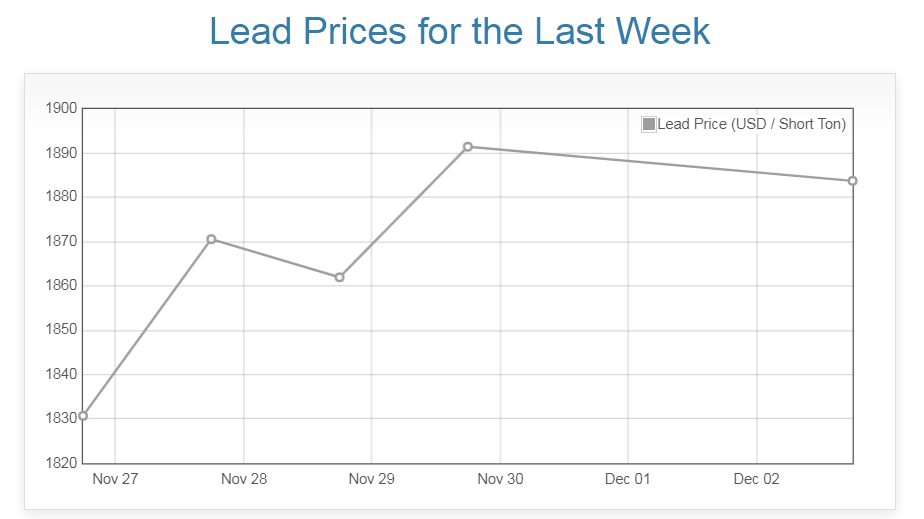The image size is (924, 519).
Task: Select the Nov 29 axis label
Action: pos(372,479)
